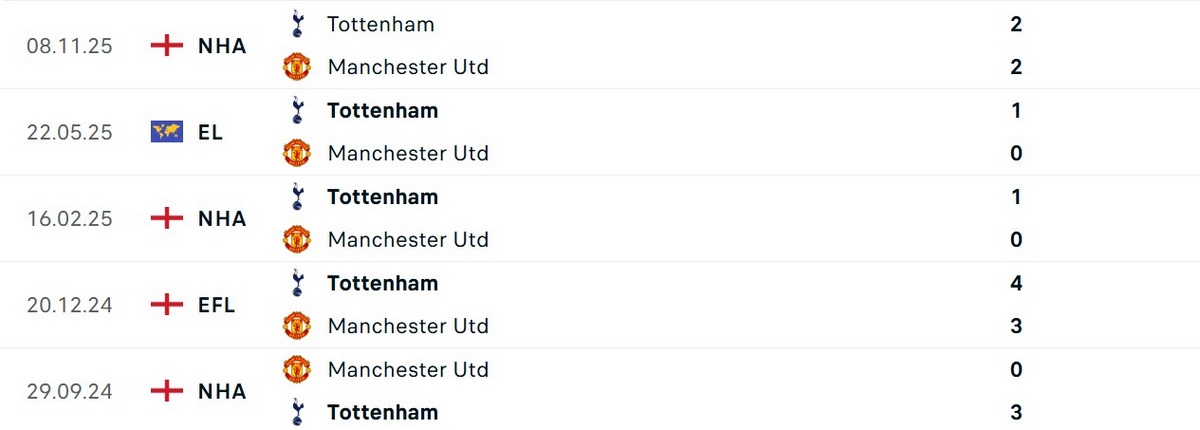This screenshot has width=1200, height=430.
Task: Select the England flag next to EFL
Action: (166, 305)
